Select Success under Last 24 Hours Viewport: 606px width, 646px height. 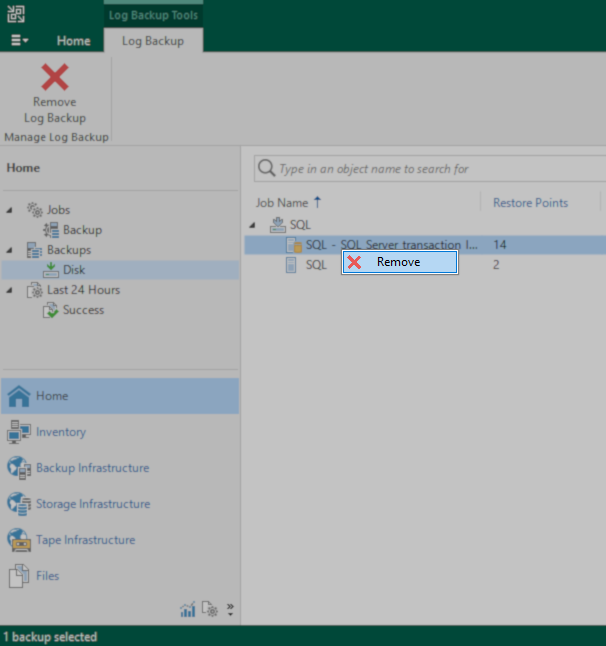[x=83, y=310]
